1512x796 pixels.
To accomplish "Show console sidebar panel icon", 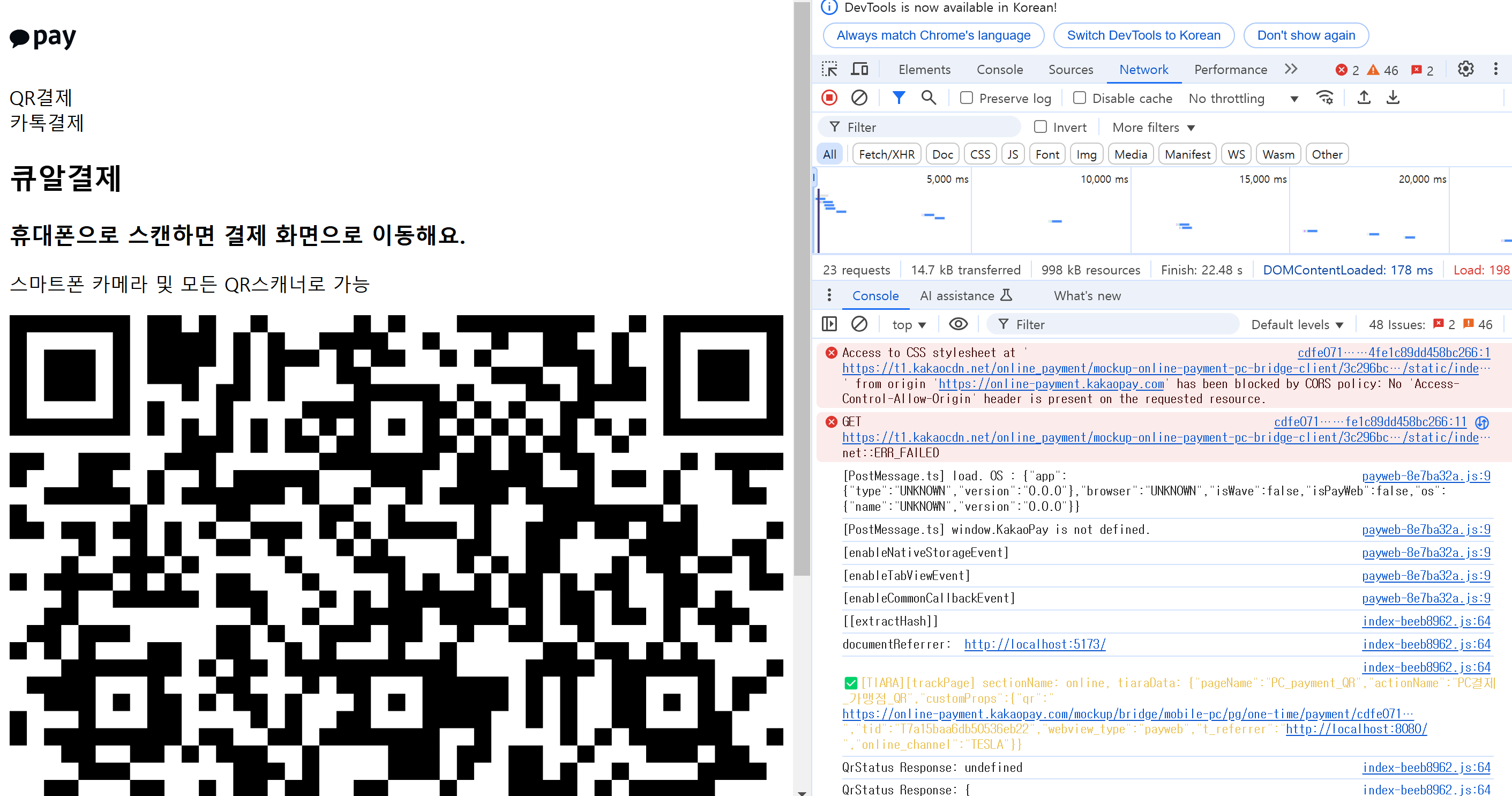I will pyautogui.click(x=829, y=324).
